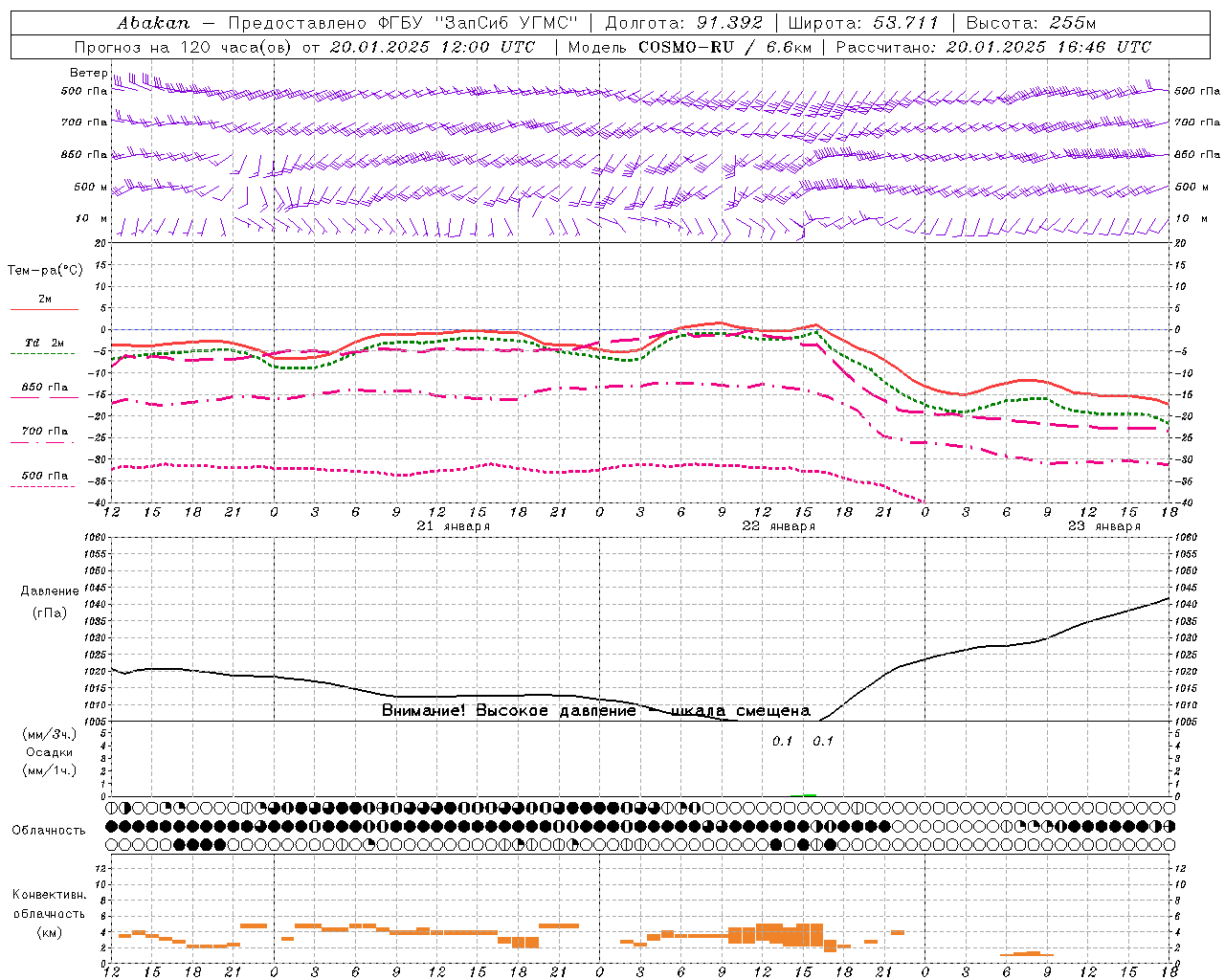
Task: Click the 'Ветер' wind section label
Action: coord(88,73)
